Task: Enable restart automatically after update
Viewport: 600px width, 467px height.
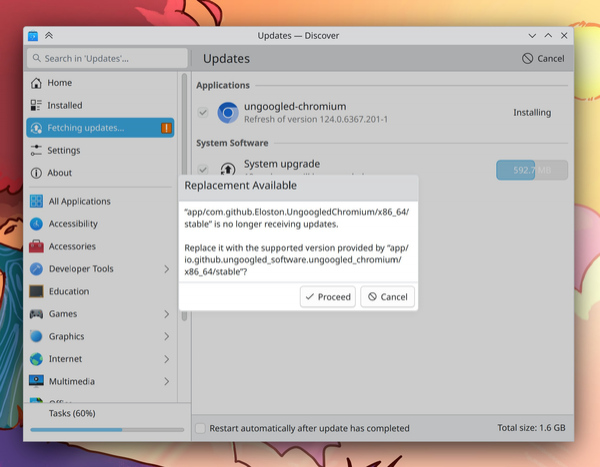Action: tap(201, 428)
